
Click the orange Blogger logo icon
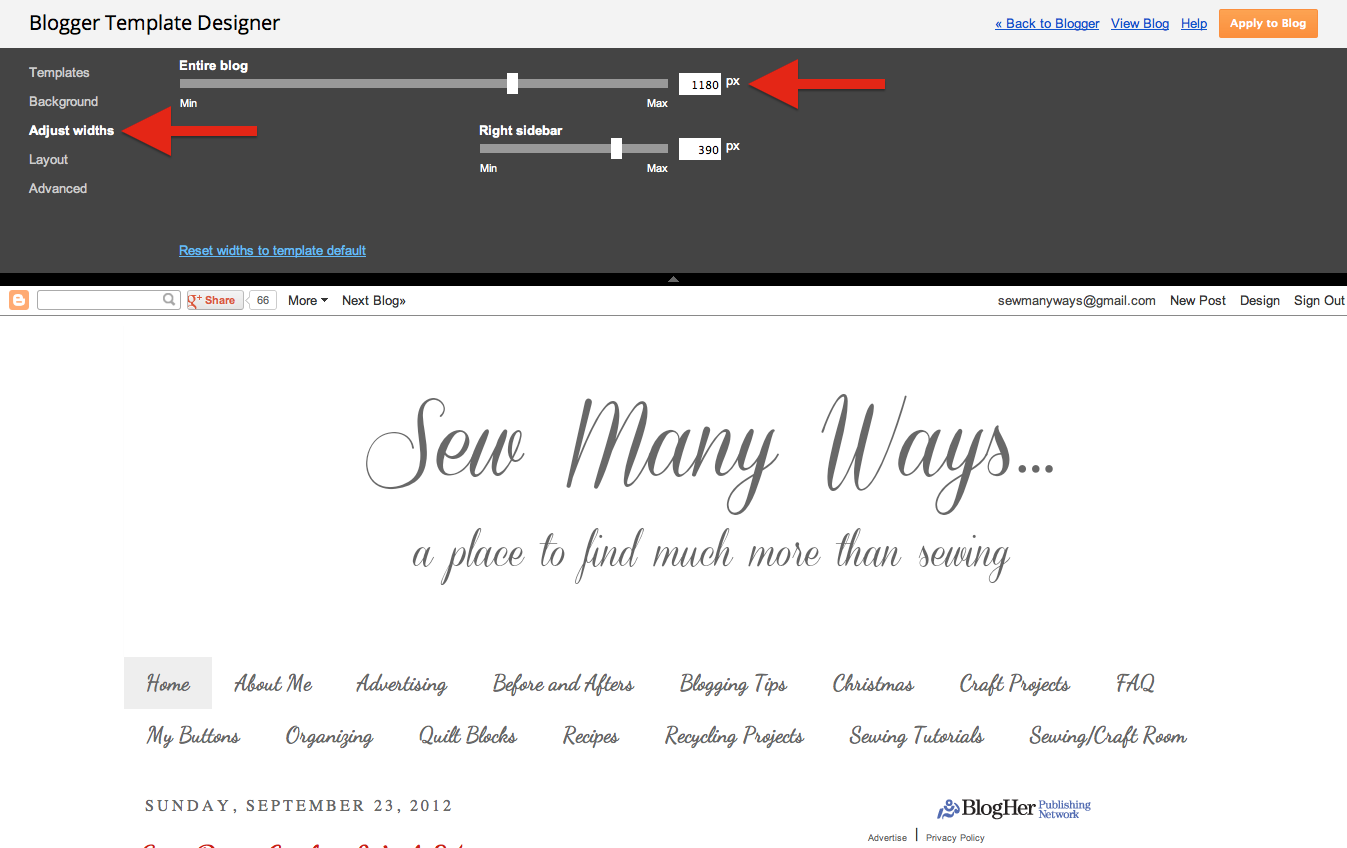click(18, 300)
